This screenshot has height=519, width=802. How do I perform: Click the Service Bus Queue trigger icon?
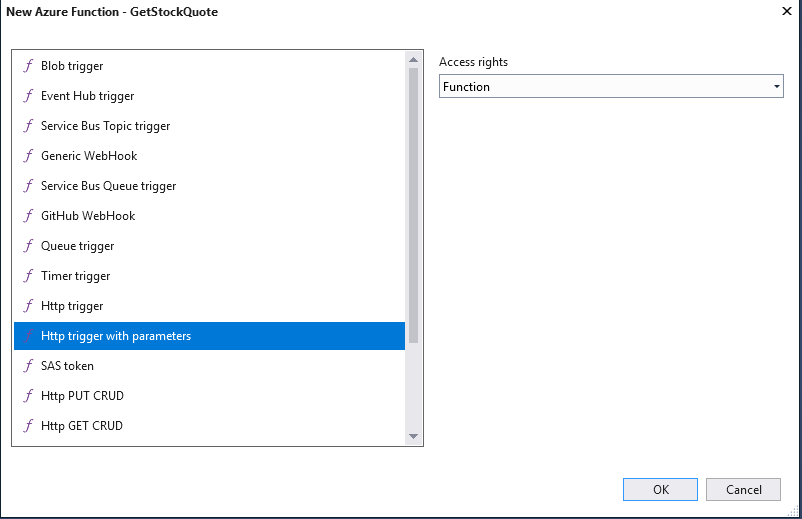[29, 186]
